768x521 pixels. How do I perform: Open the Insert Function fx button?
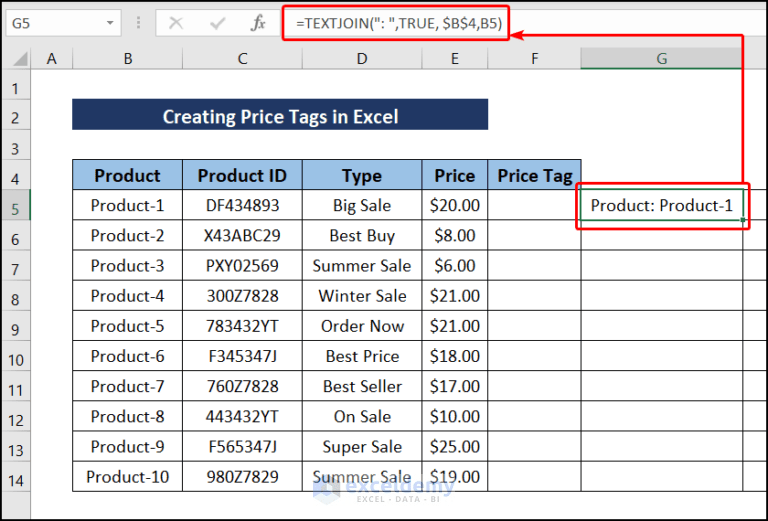click(258, 23)
